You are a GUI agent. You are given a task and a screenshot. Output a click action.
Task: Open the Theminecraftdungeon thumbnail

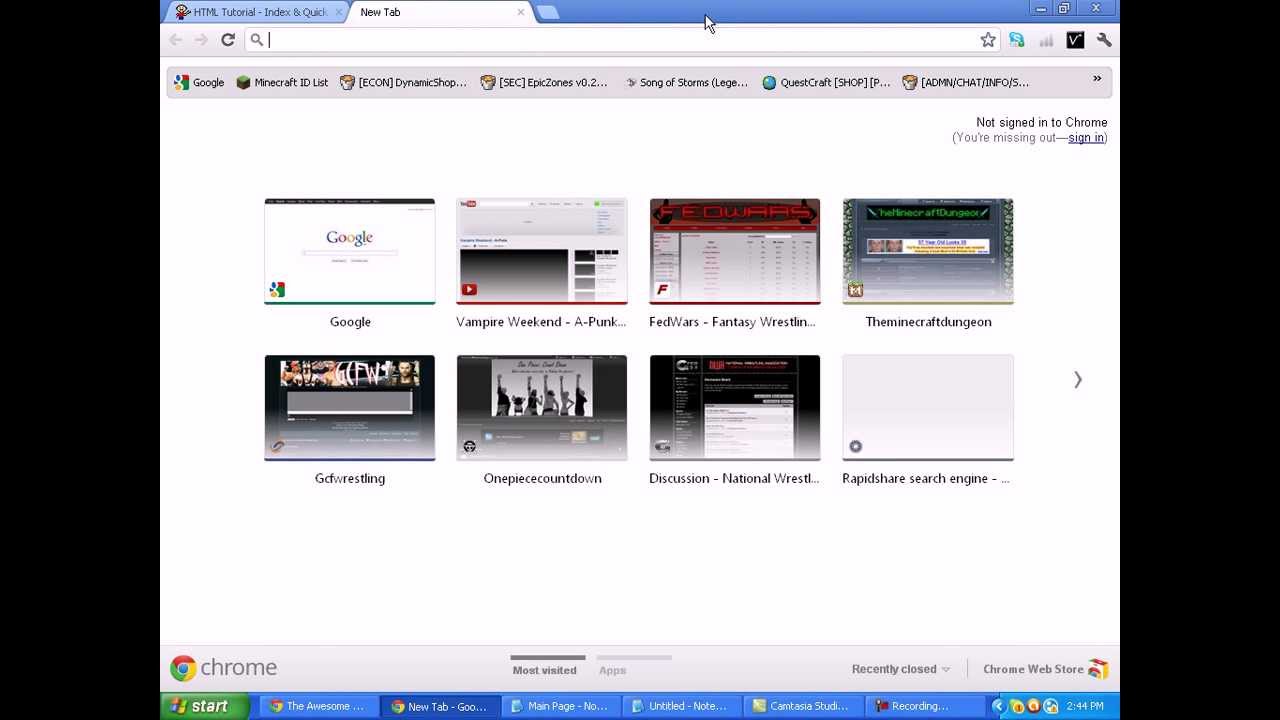[928, 251]
